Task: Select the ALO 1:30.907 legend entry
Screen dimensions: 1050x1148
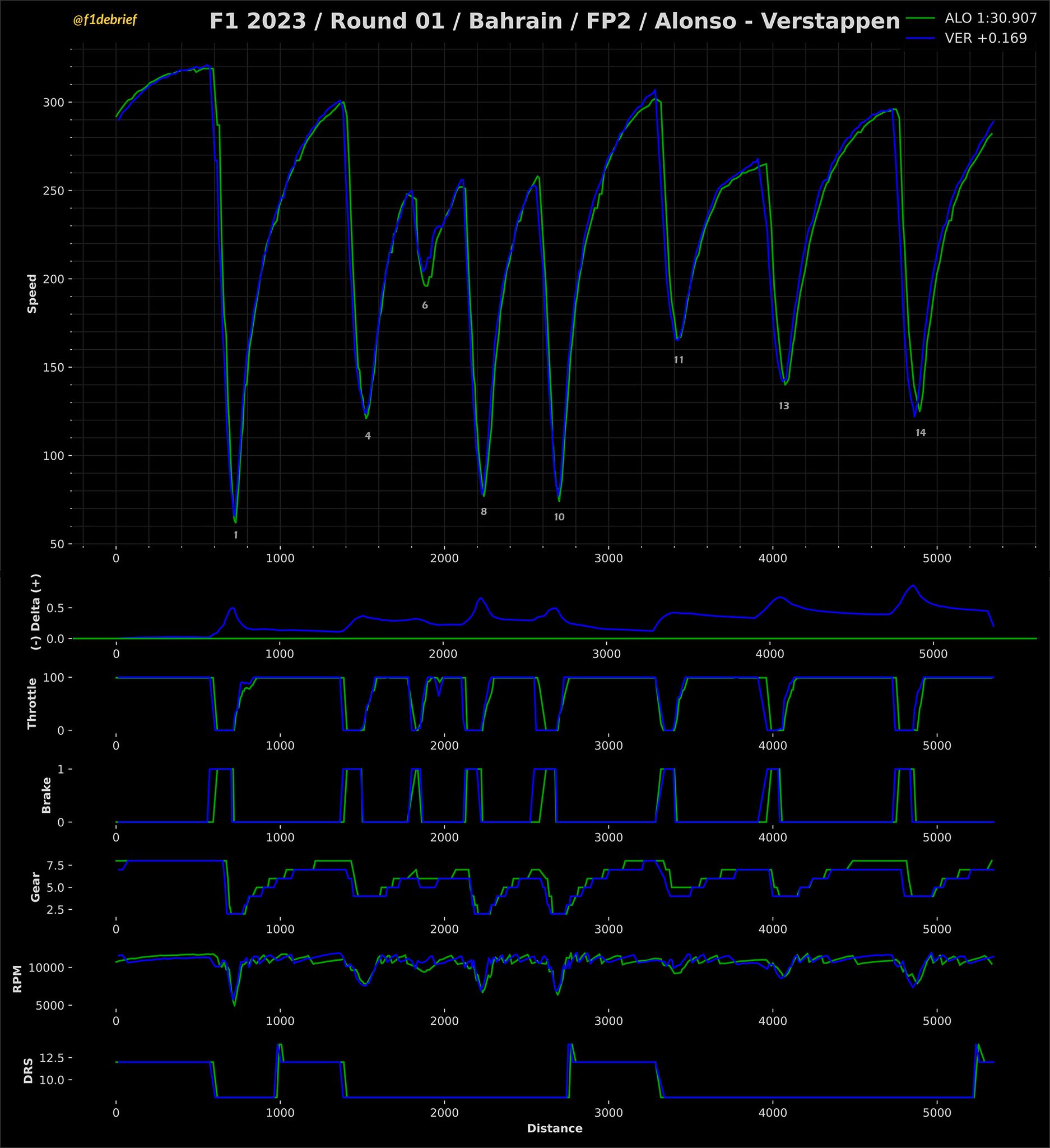Action: [x=990, y=18]
